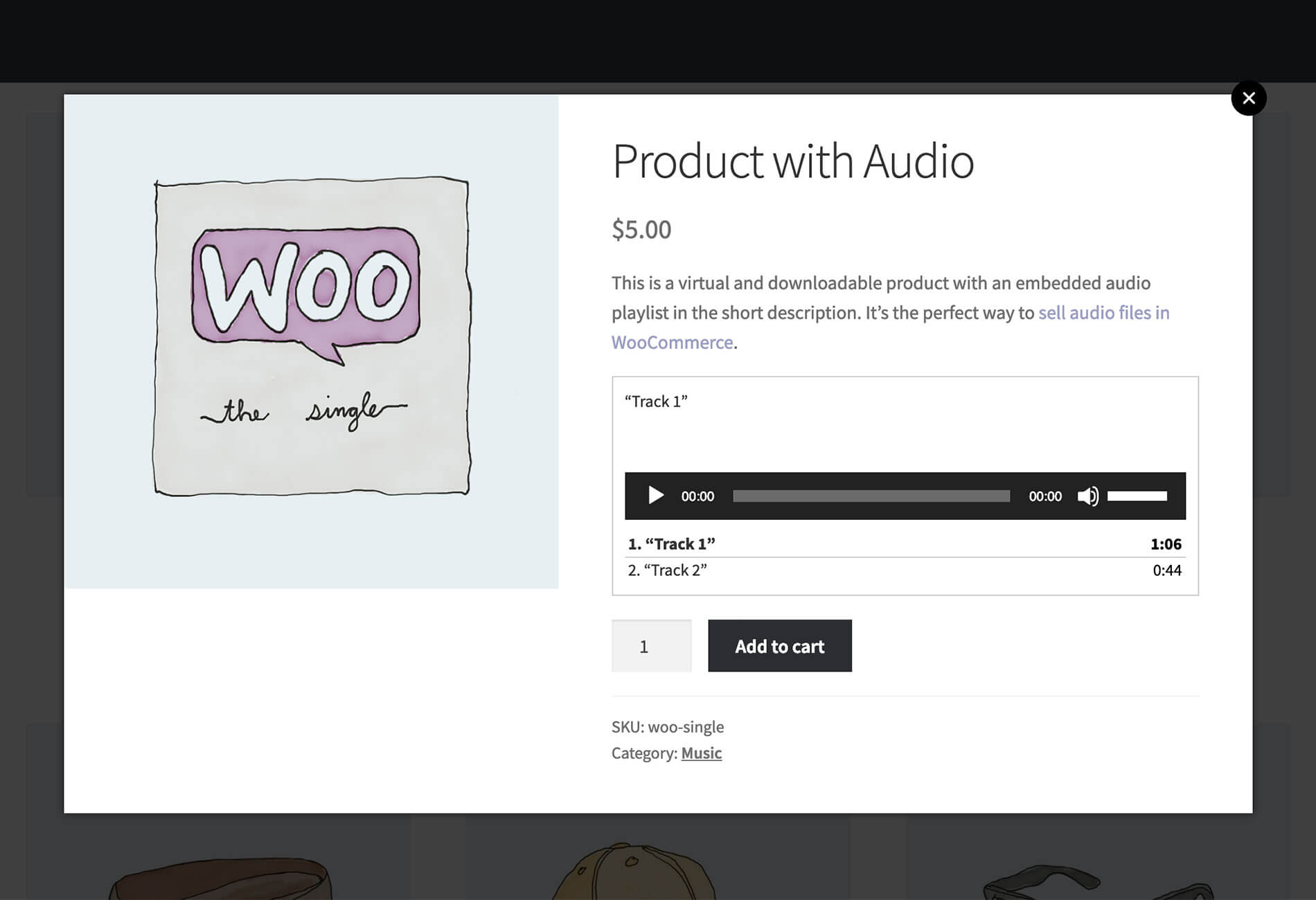Click the total duration display beside mute icon

point(1044,496)
